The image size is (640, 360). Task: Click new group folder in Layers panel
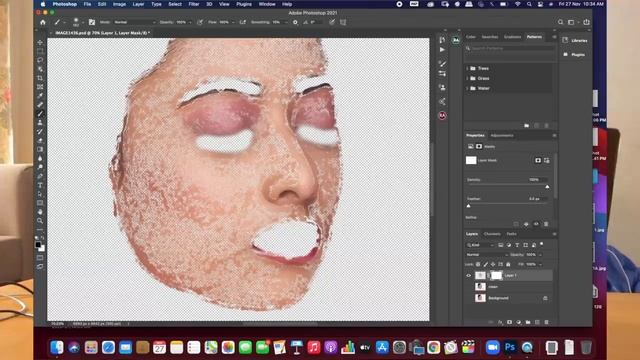pos(528,322)
